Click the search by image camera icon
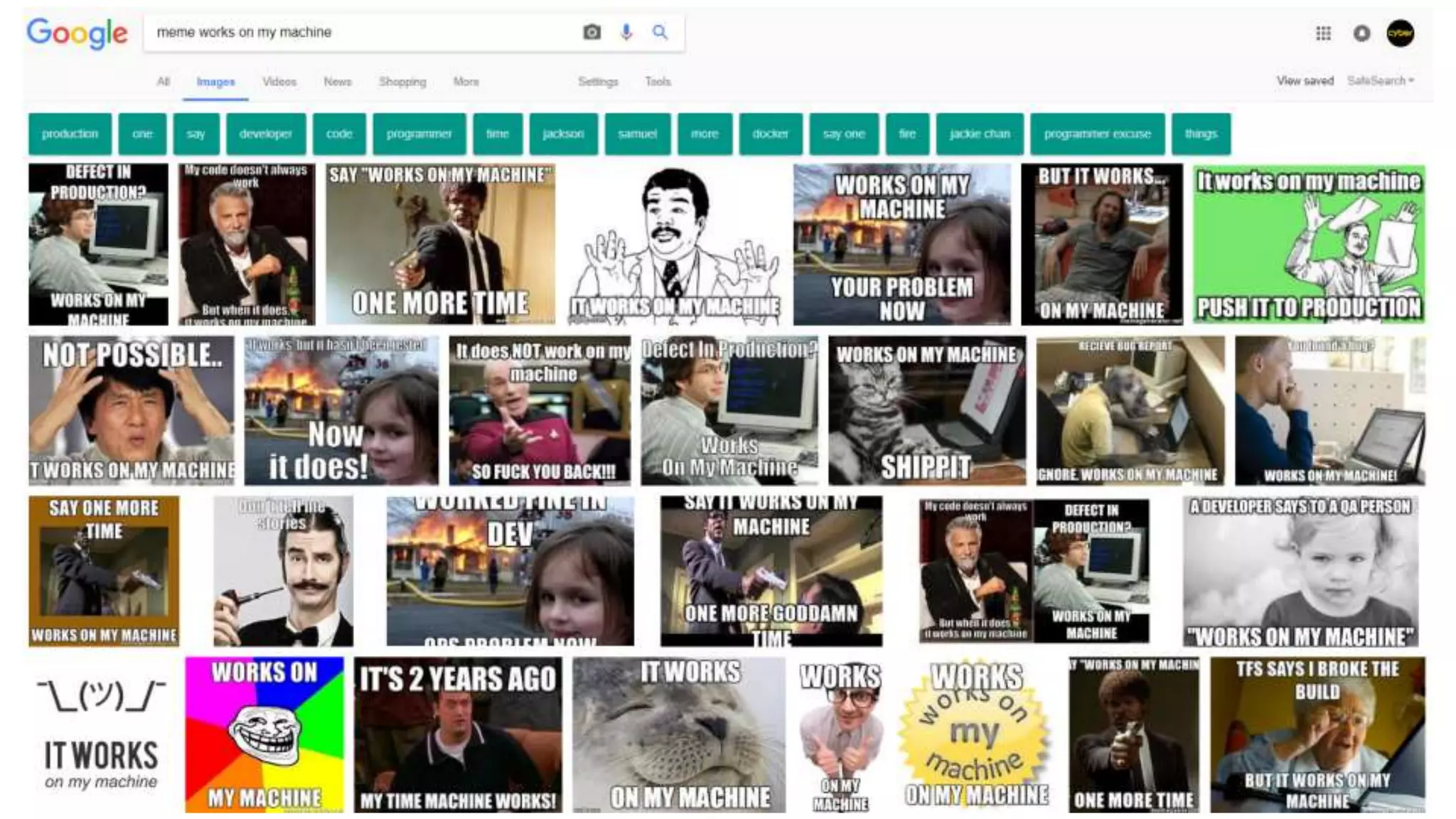This screenshot has width=1456, height=819. 591,32
